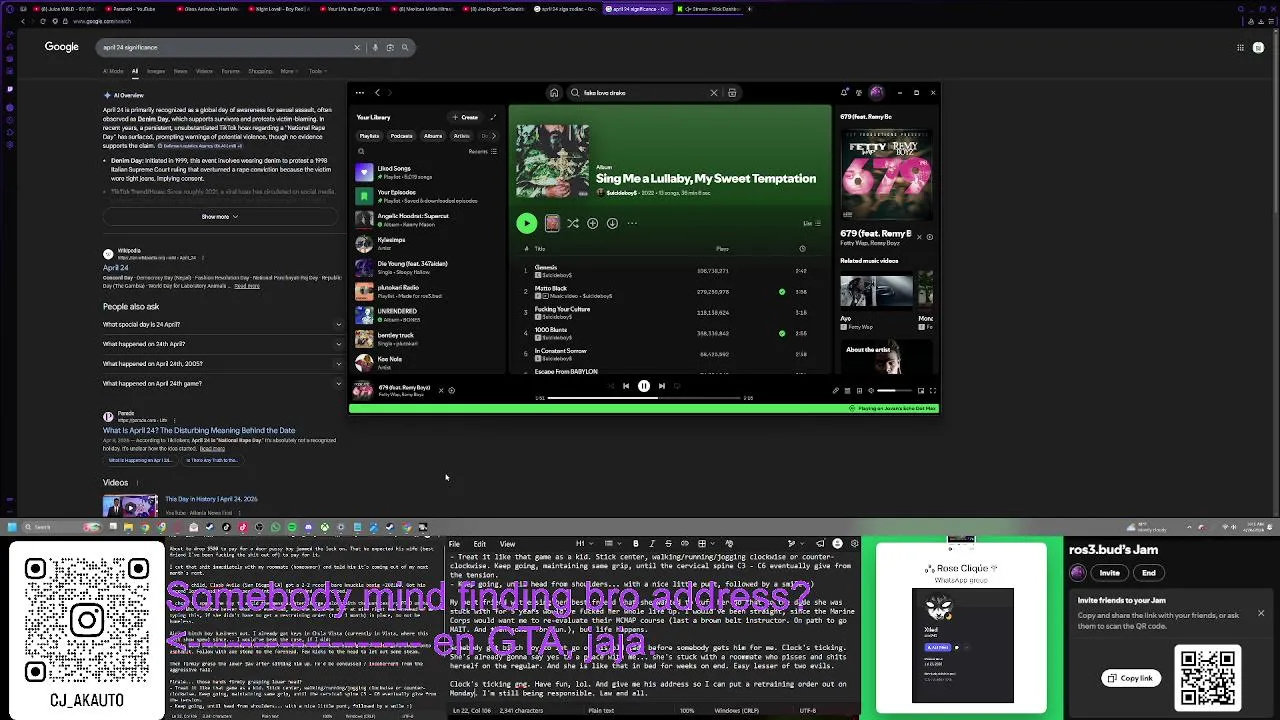
Task: Search by voice in Google
Action: coord(375,47)
